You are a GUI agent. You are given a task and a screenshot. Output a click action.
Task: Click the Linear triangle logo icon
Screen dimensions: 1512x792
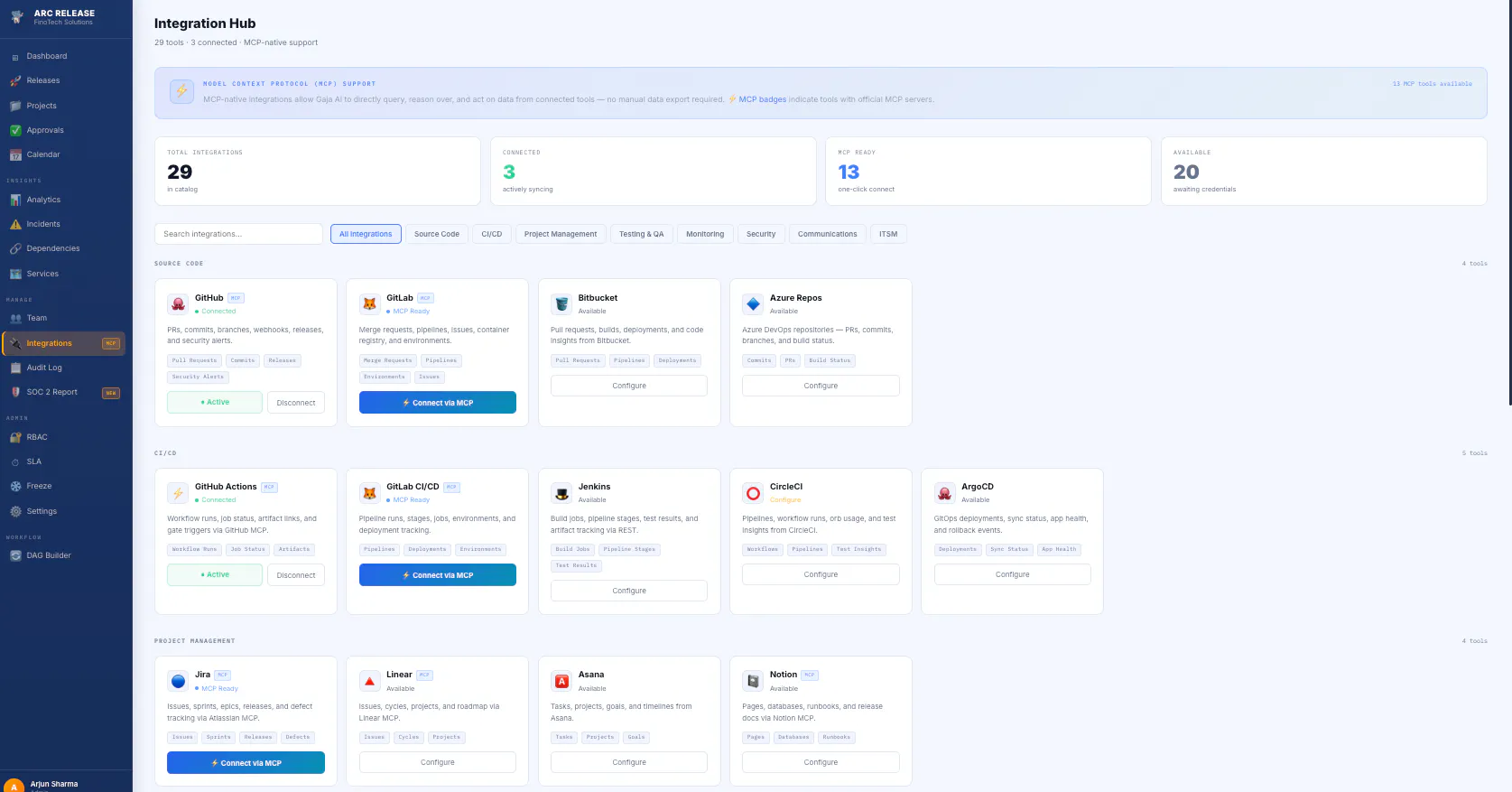[x=370, y=681]
